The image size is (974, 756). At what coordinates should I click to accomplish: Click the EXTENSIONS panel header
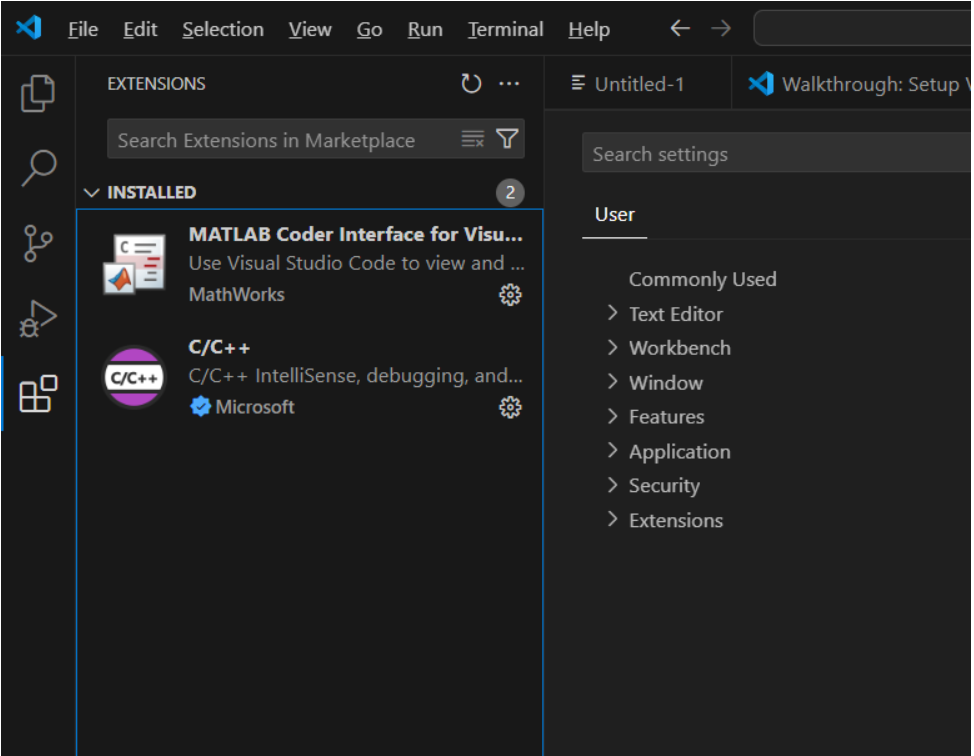pyautogui.click(x=157, y=84)
